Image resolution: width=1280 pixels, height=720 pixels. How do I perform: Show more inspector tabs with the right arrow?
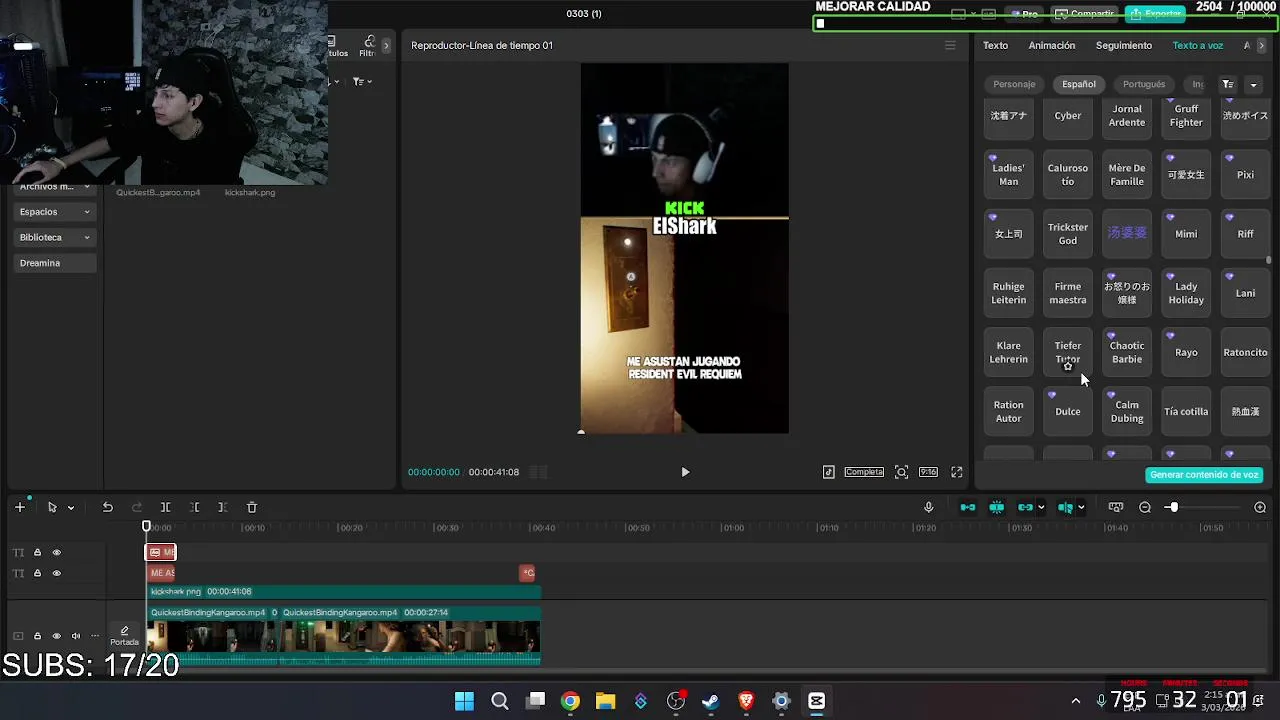tap(1261, 45)
